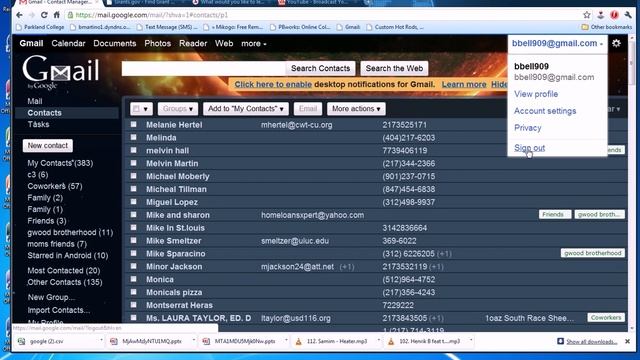Click the browser address bar
The image size is (640, 360).
tap(322, 15)
